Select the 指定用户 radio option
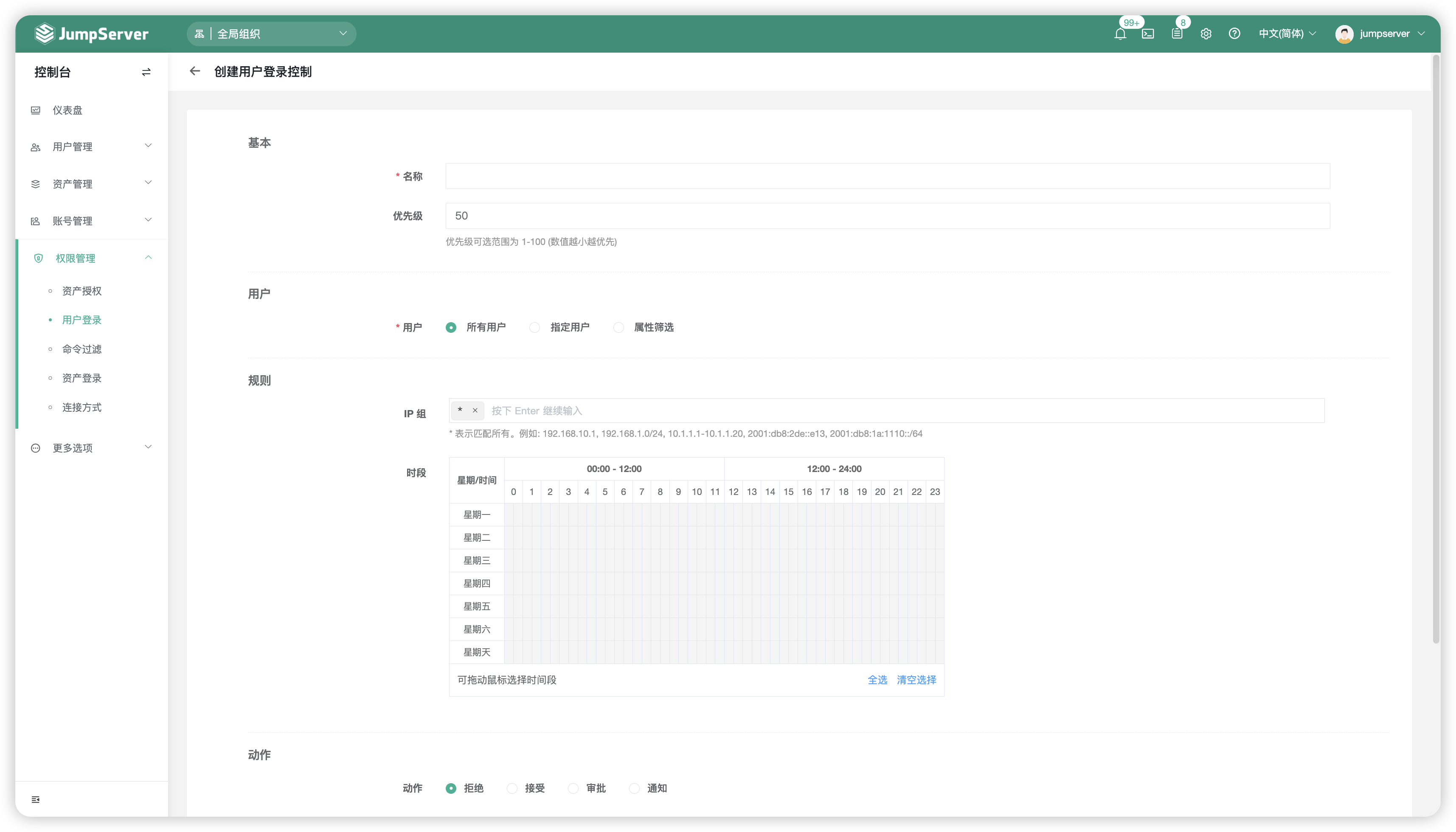Viewport: 1456px width, 832px height. coord(534,327)
